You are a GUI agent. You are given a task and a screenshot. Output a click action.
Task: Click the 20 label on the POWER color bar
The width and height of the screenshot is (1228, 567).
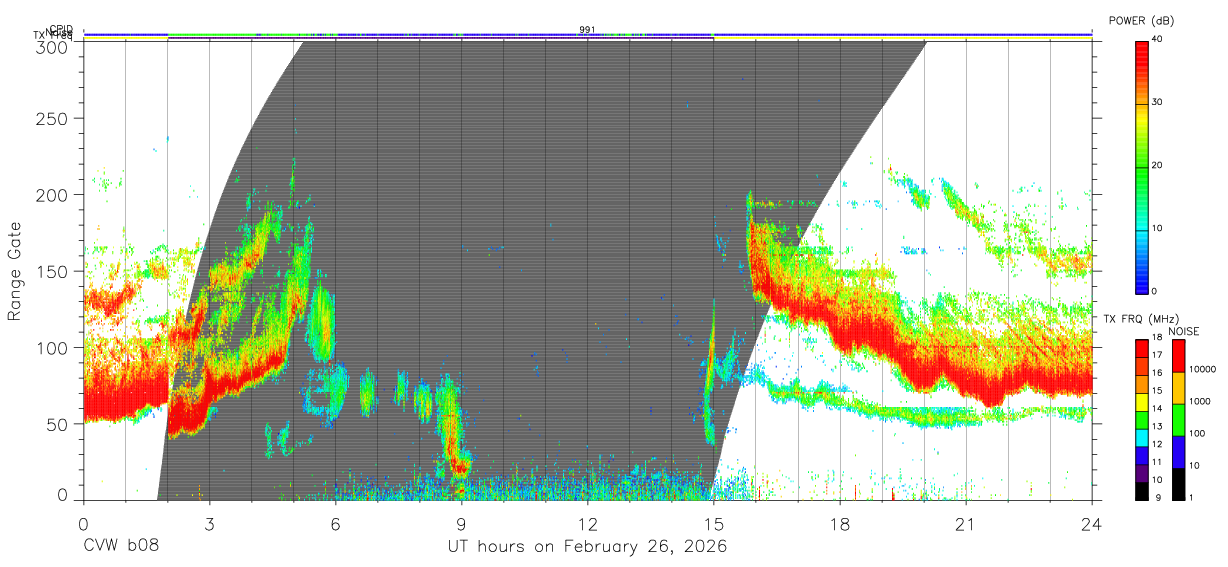[x=1157, y=165]
